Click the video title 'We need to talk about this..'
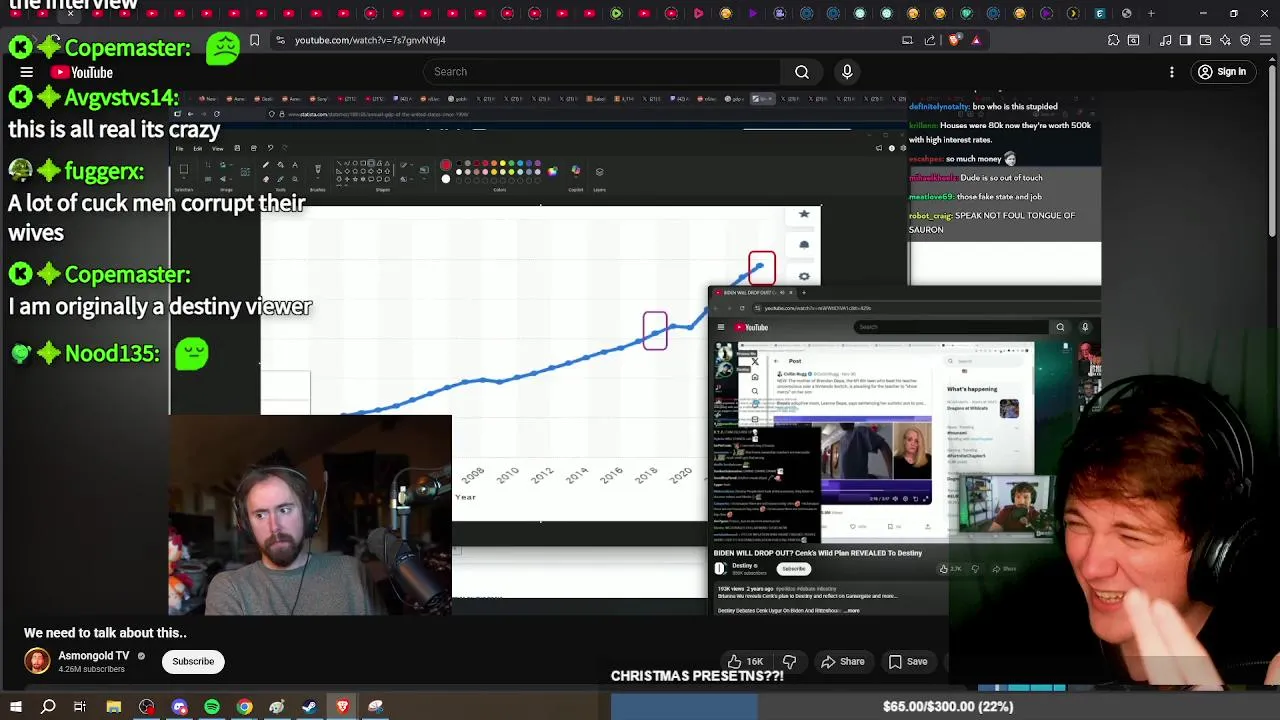Image resolution: width=1280 pixels, height=720 pixels. (x=105, y=632)
